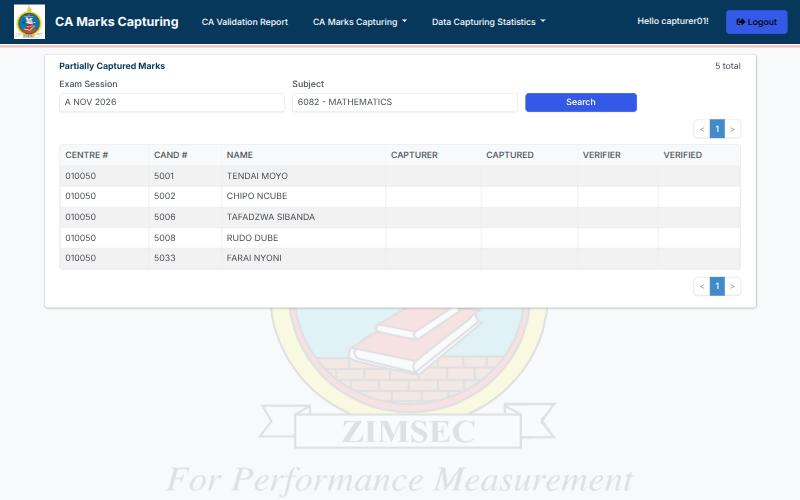This screenshot has height=500, width=800.
Task: Expand the CA Marks Capturing dropdown menu
Action: click(360, 22)
